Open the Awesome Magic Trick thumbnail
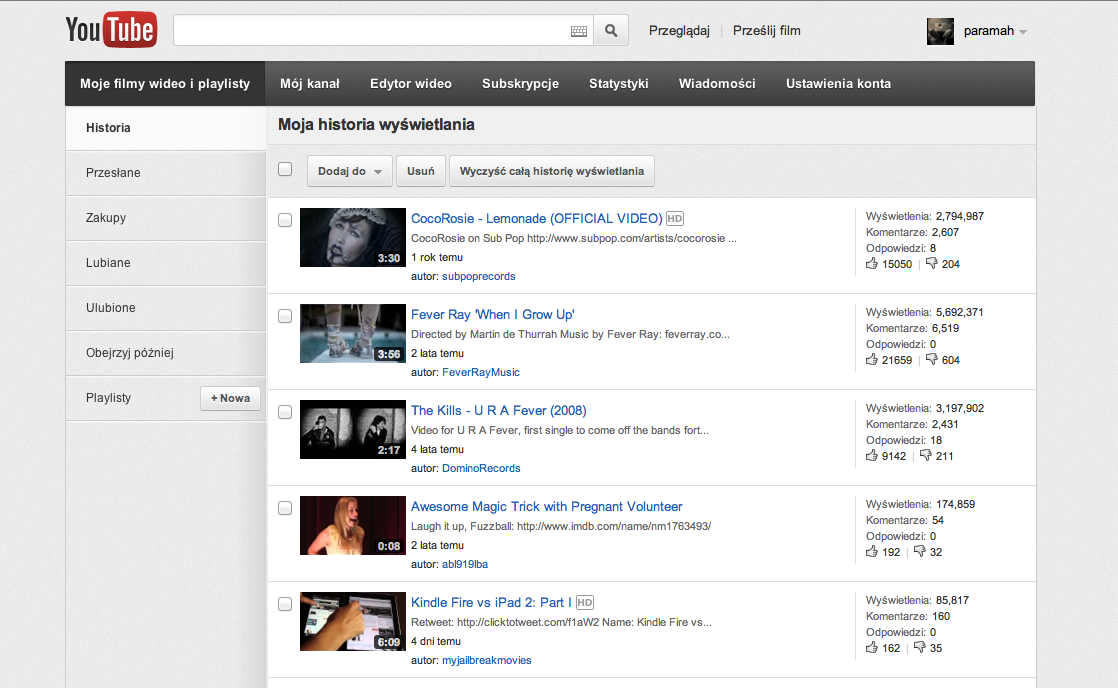This screenshot has height=688, width=1118. pos(353,525)
